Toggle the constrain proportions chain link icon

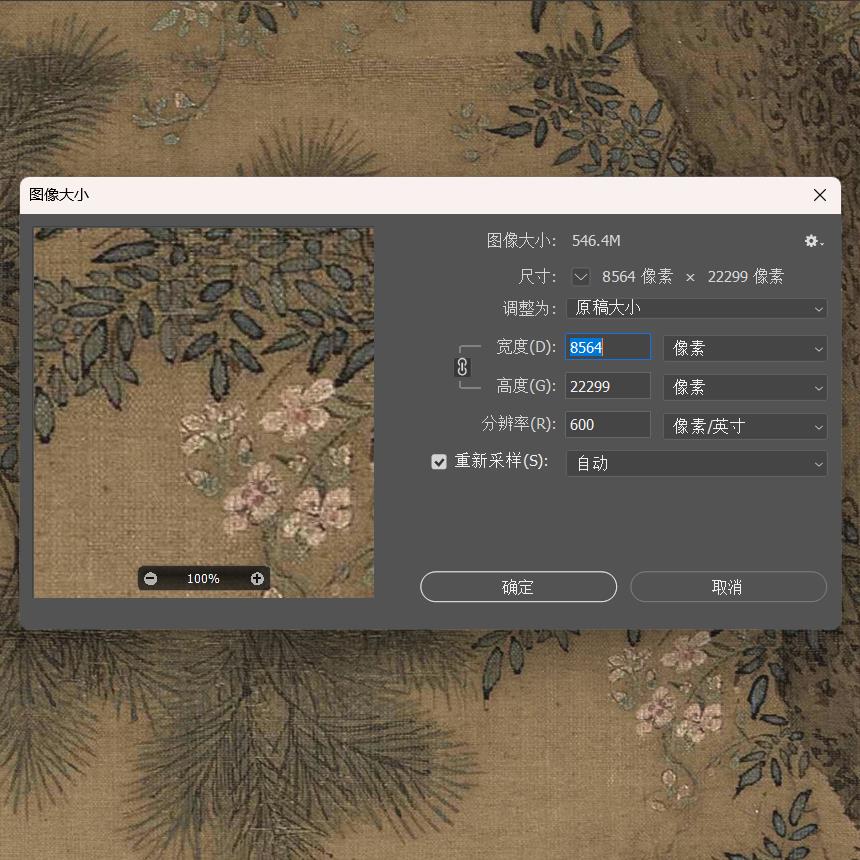point(462,367)
